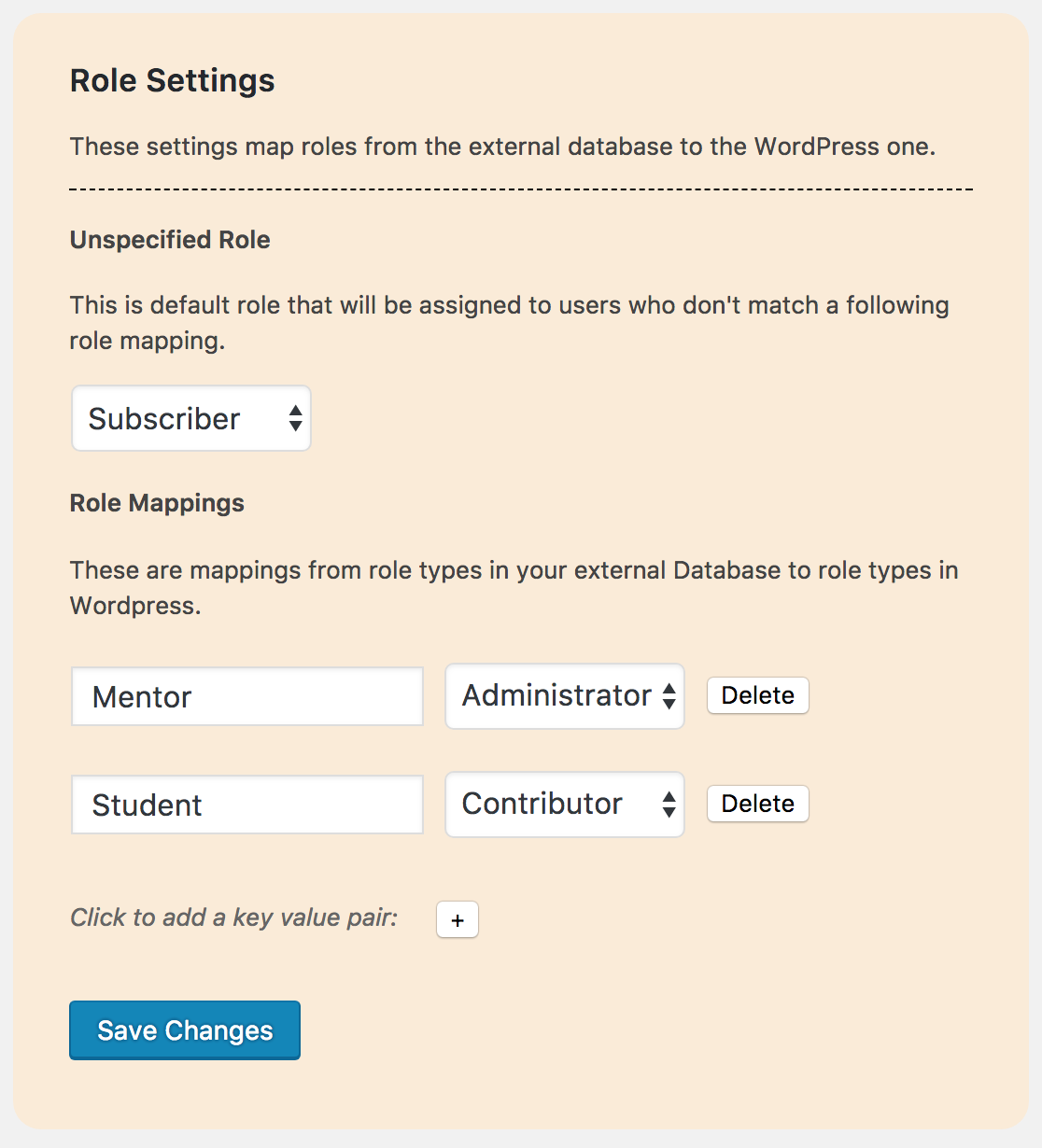Click the 'These are mappings from role types' paragraph
Screen dimensions: 1042x1148
click(x=514, y=588)
